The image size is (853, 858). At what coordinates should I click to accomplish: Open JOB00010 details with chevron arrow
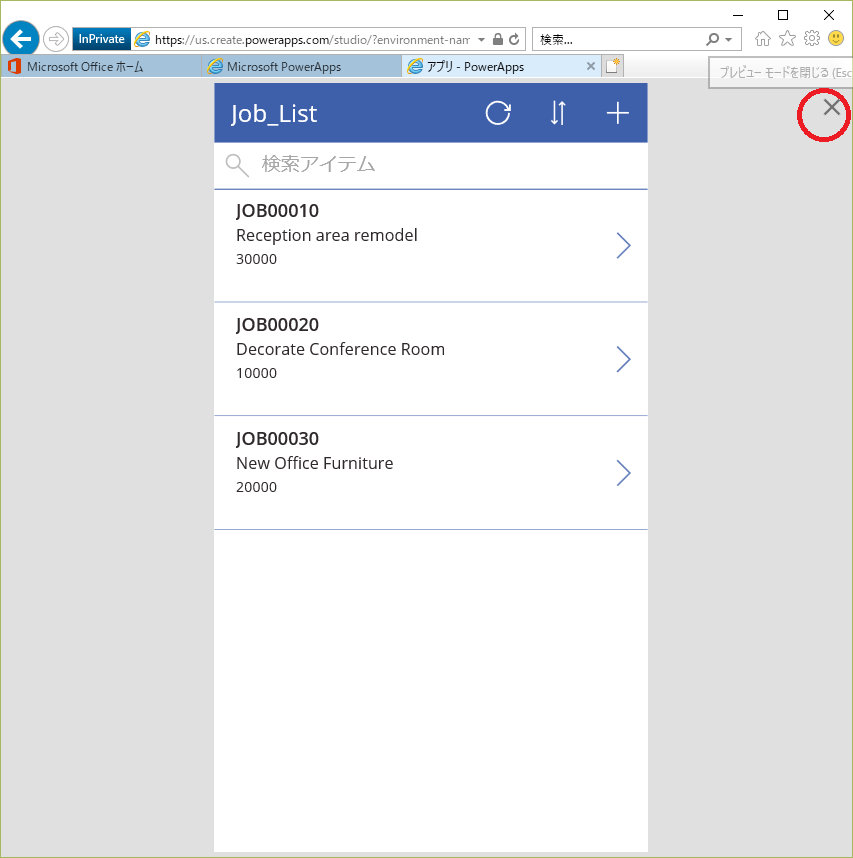pos(623,245)
